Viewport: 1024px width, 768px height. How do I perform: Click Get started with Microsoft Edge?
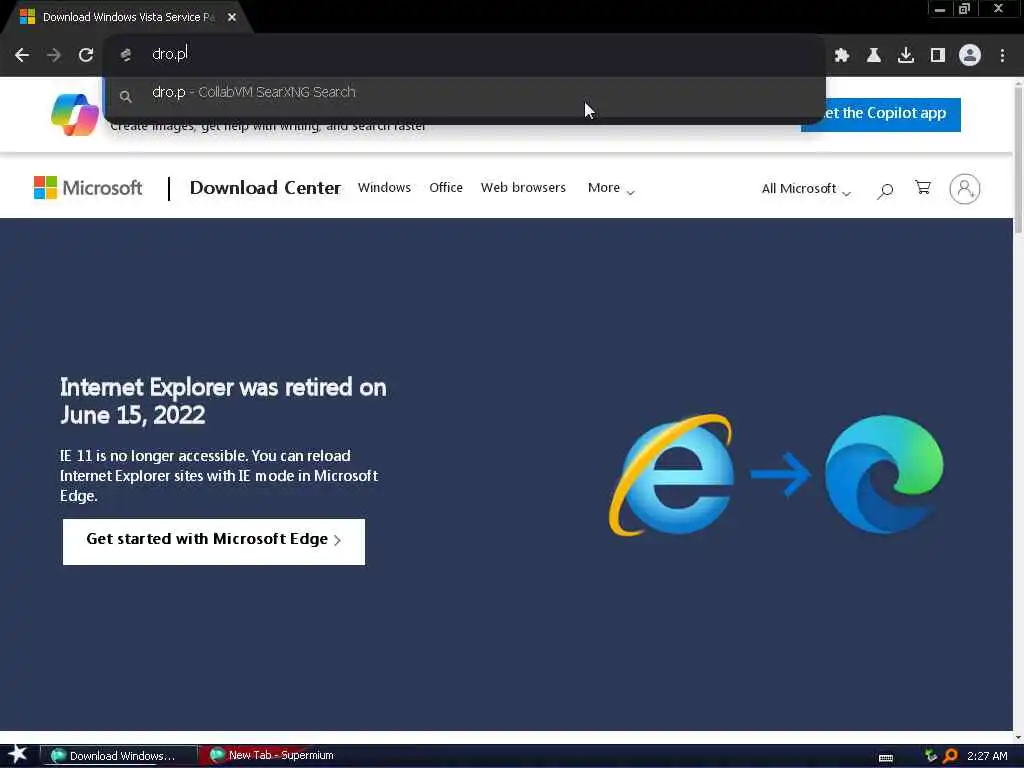coord(214,541)
